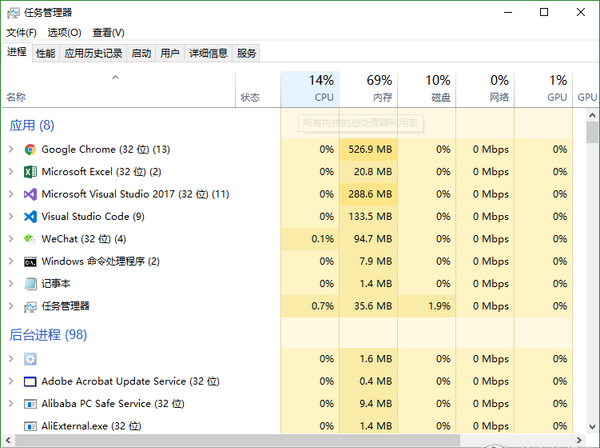
Task: Select the AliExternal.exe (32 位) row name
Action: pos(91,426)
